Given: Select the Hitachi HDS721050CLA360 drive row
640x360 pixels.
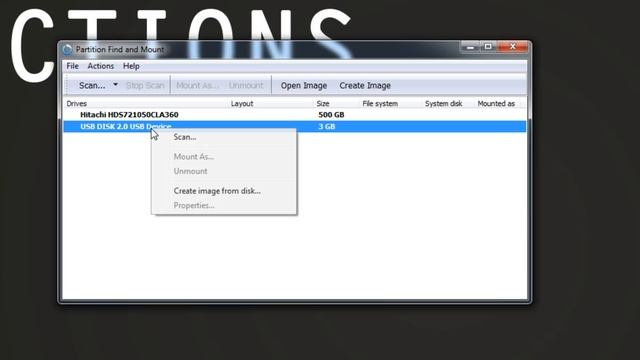Looking at the screenshot, I should pyautogui.click(x=295, y=115).
